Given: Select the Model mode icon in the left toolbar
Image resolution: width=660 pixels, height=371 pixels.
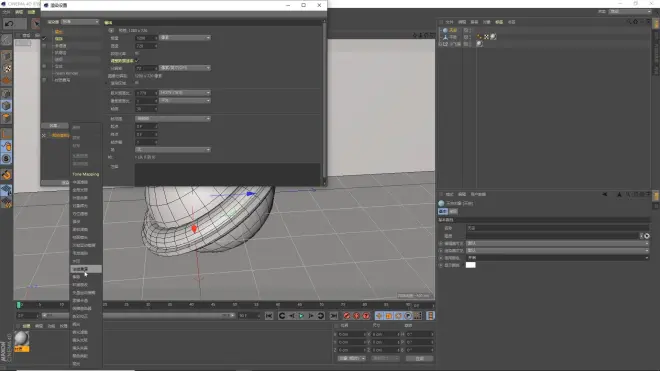Looking at the screenshot, I should pos(6,56).
